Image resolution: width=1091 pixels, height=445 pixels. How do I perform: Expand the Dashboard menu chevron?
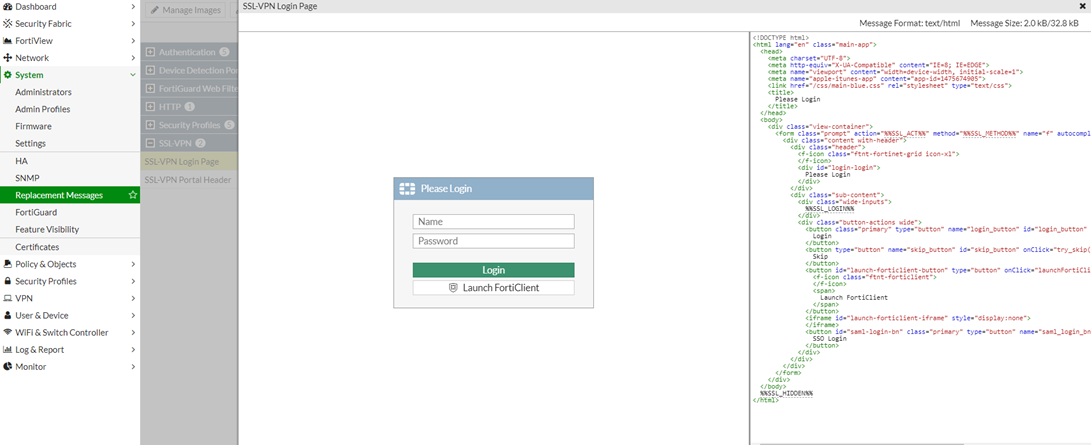tap(133, 6)
